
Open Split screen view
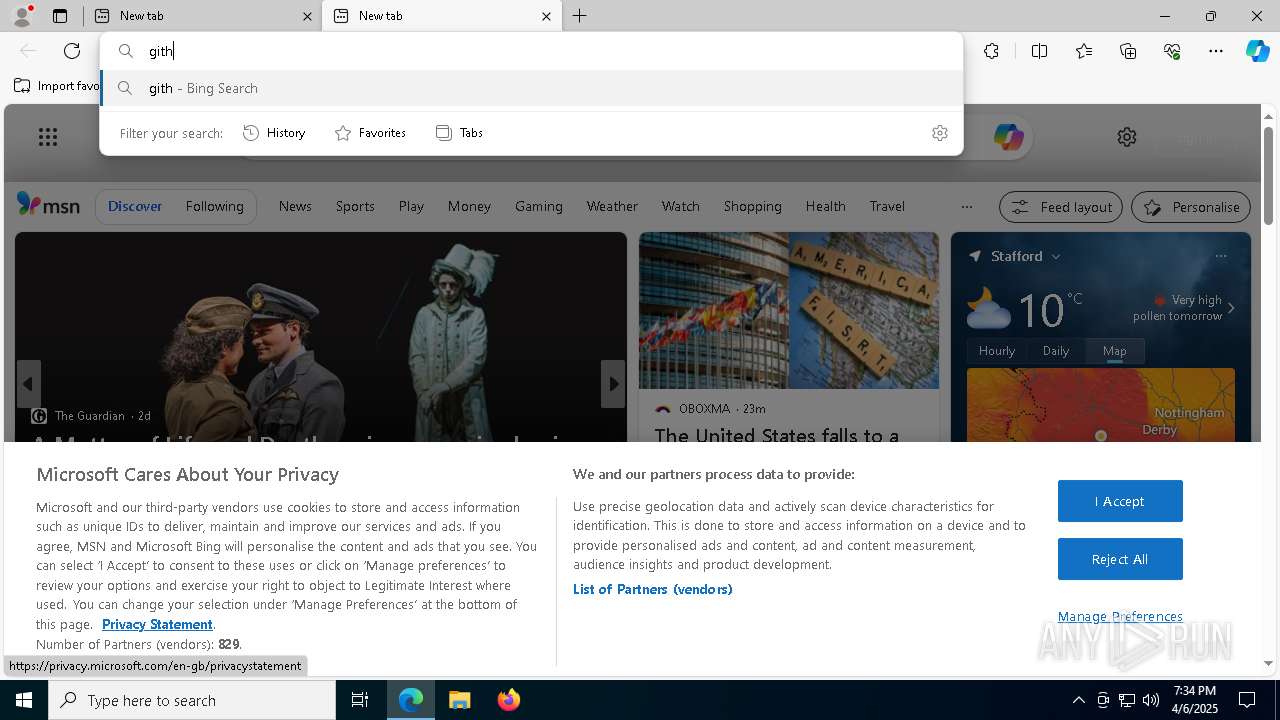(1039, 51)
